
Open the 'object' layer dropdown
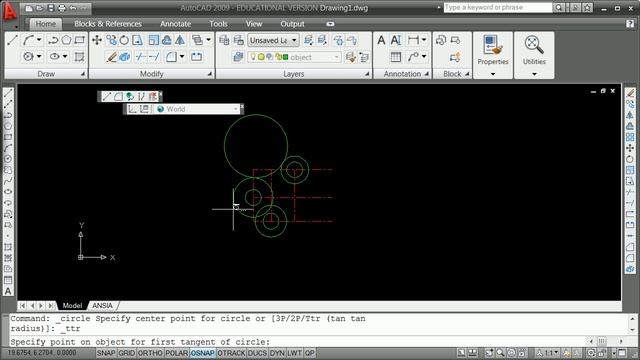[x=294, y=57]
